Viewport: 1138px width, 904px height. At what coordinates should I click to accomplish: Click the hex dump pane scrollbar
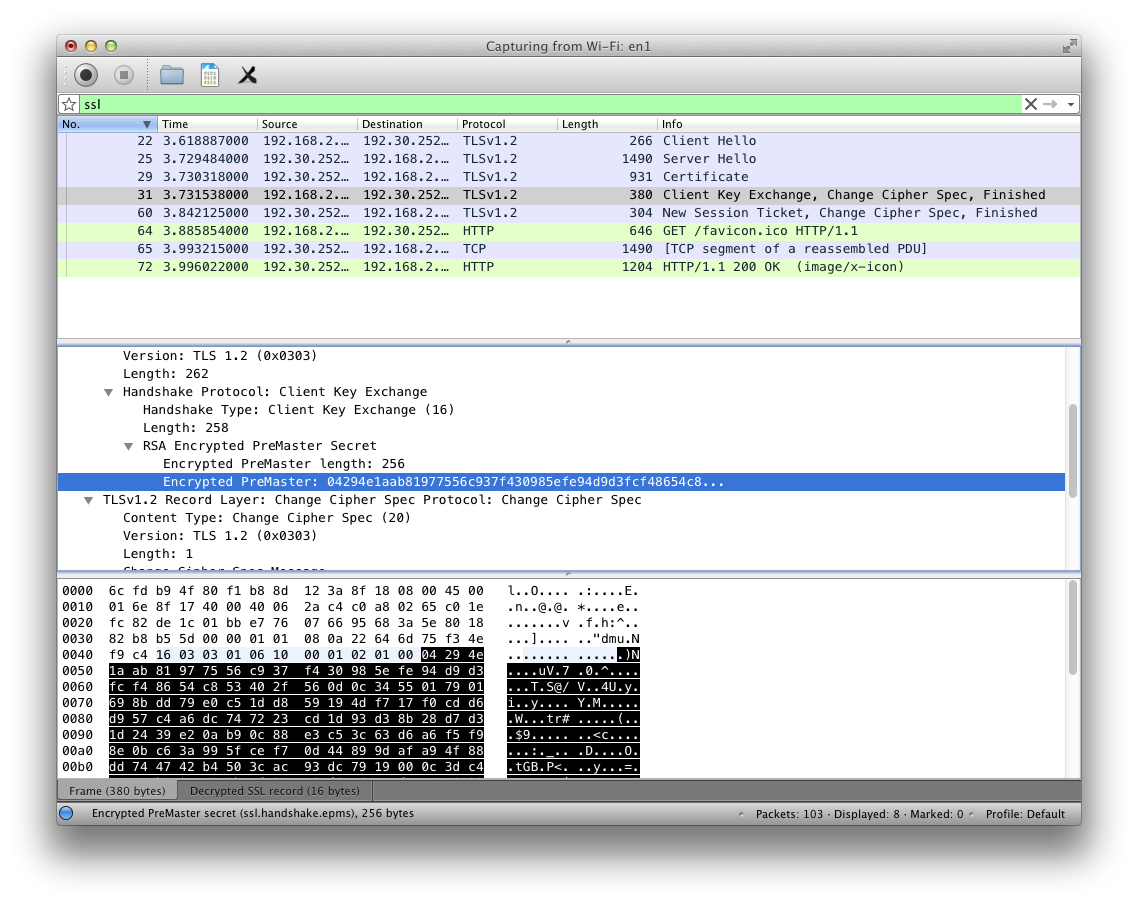click(1073, 628)
